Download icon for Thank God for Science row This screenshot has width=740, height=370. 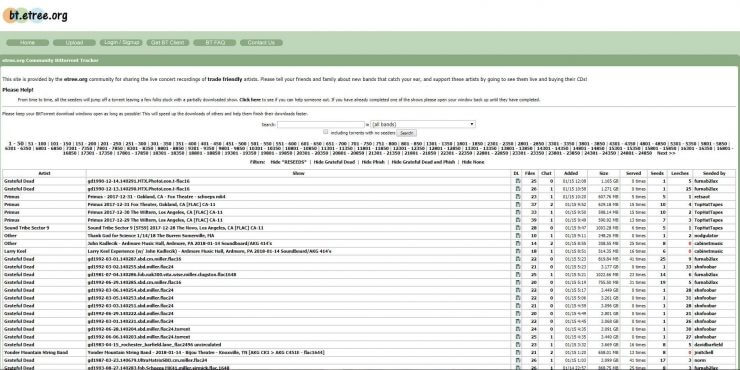(x=518, y=235)
